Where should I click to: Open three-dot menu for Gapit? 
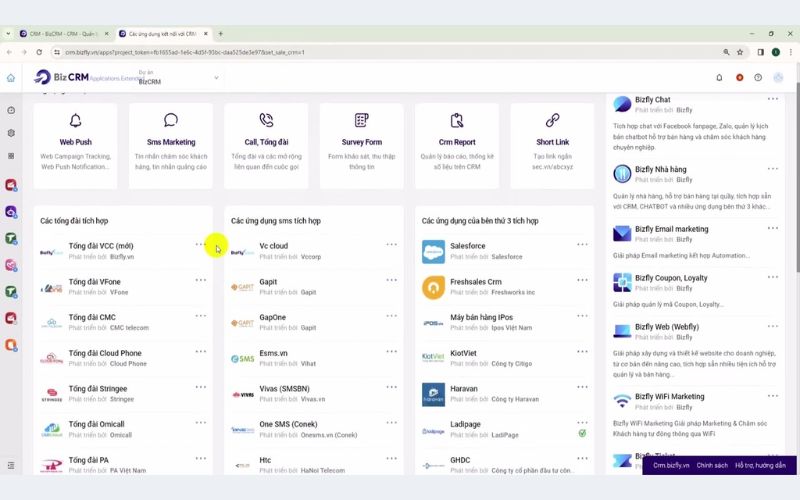(391, 280)
